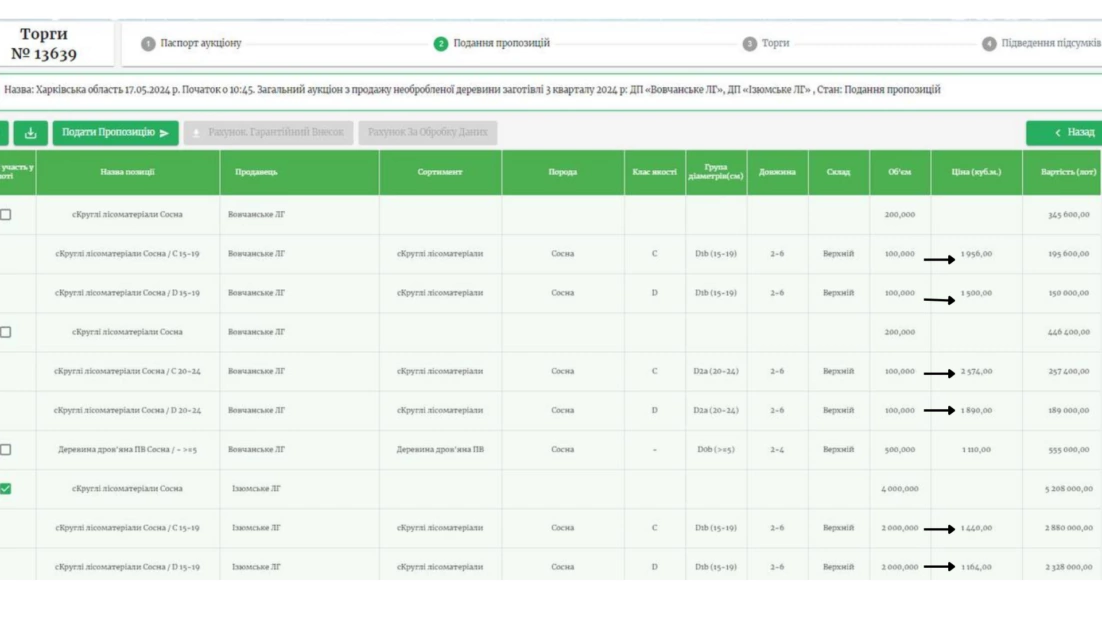Tick the Деревина дров'яна ПВ Сосна checkbox
1102x620 pixels.
click(6, 450)
